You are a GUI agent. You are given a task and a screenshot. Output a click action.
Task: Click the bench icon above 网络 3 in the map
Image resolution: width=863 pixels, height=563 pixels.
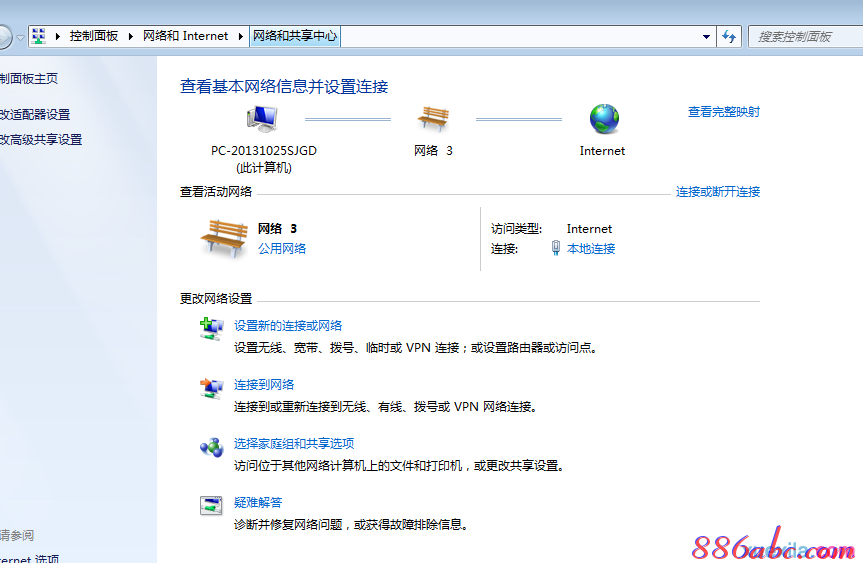click(x=433, y=119)
